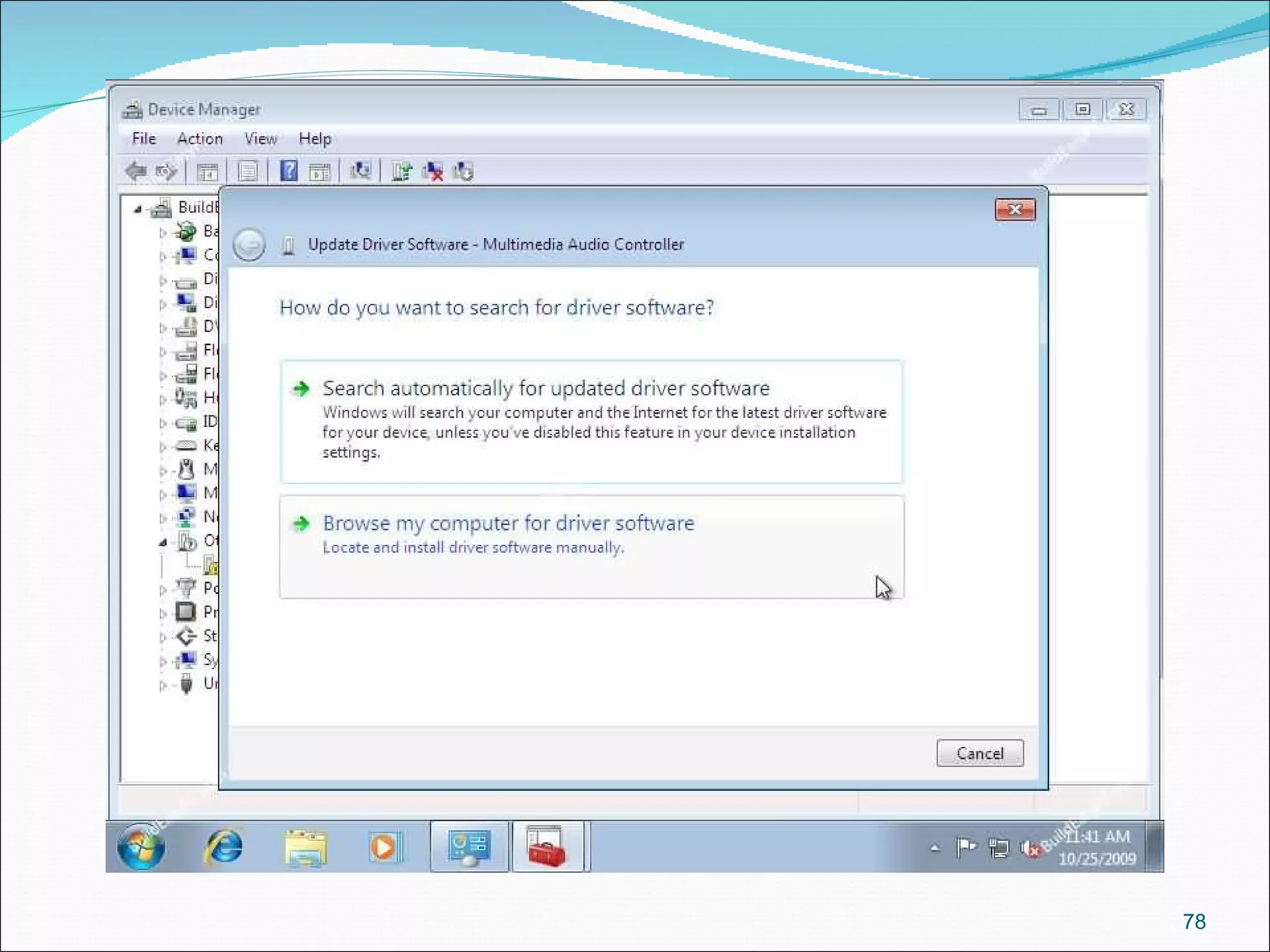Open Windows Media Player taskbar icon
Image resolution: width=1270 pixels, height=952 pixels.
tap(384, 847)
